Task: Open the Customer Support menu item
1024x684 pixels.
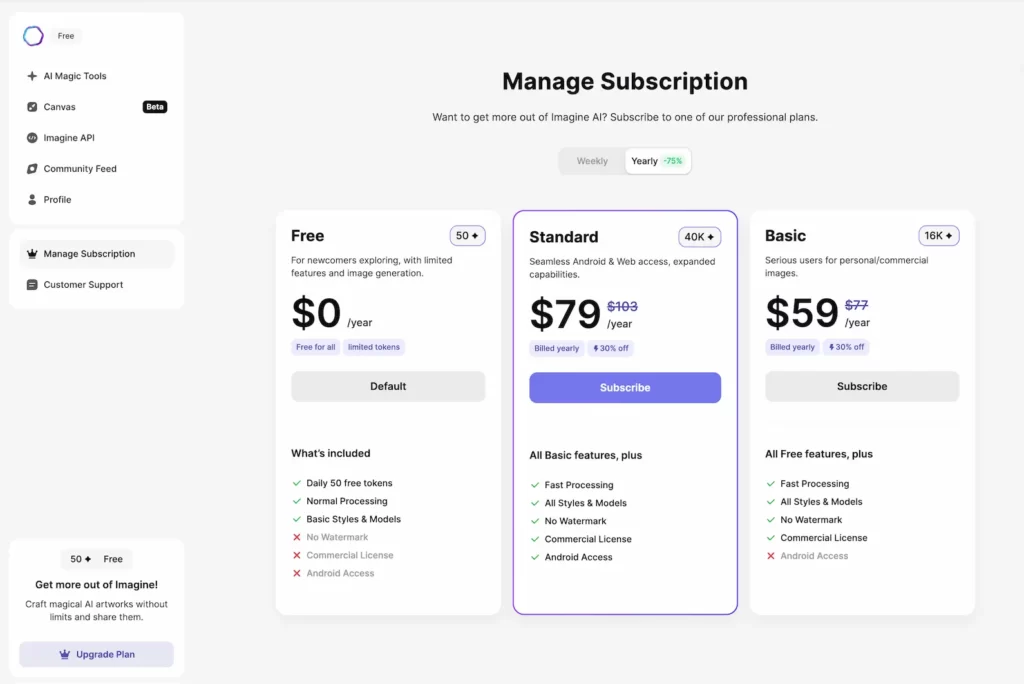Action: (83, 285)
